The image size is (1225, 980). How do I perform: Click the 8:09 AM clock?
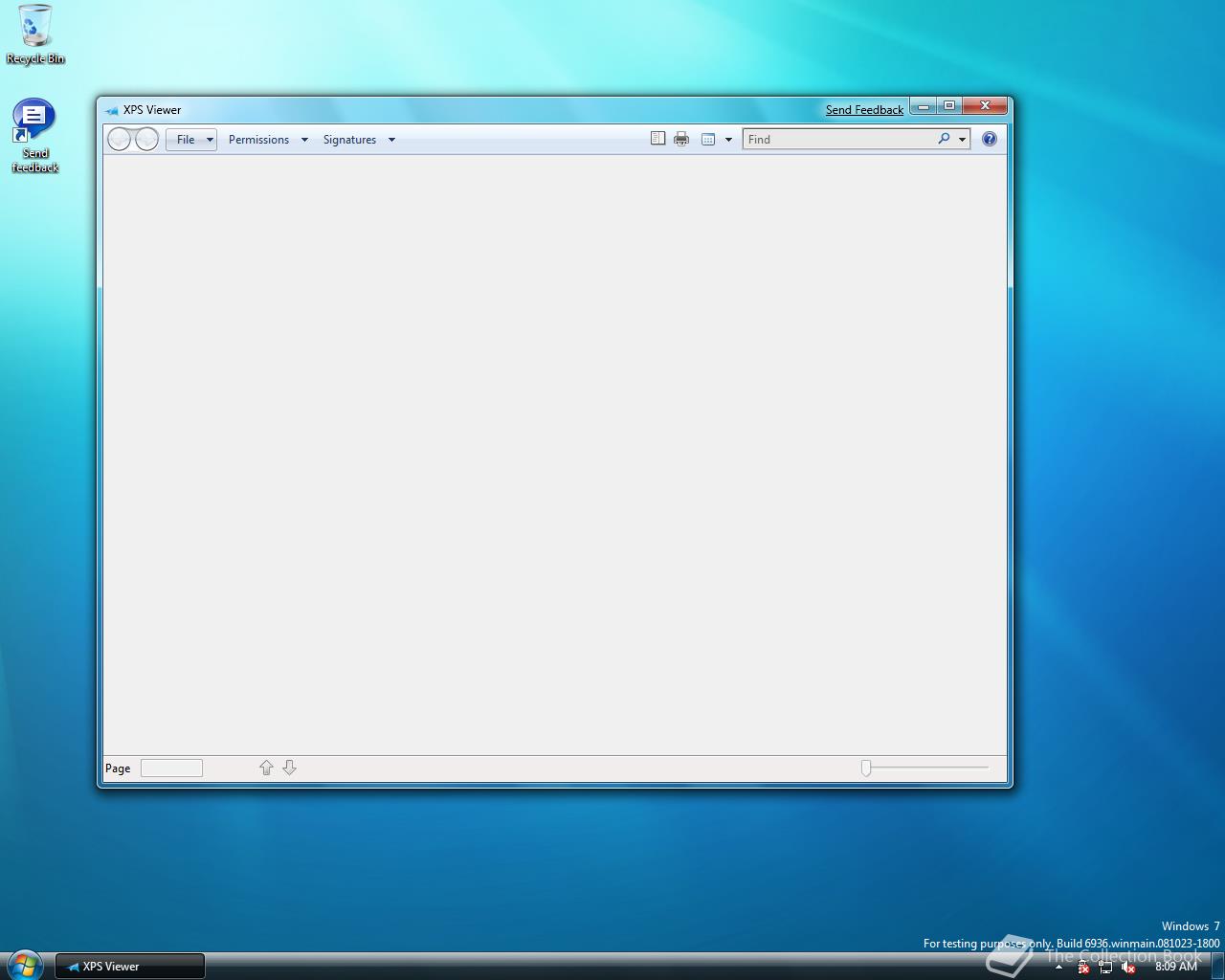coord(1176,967)
